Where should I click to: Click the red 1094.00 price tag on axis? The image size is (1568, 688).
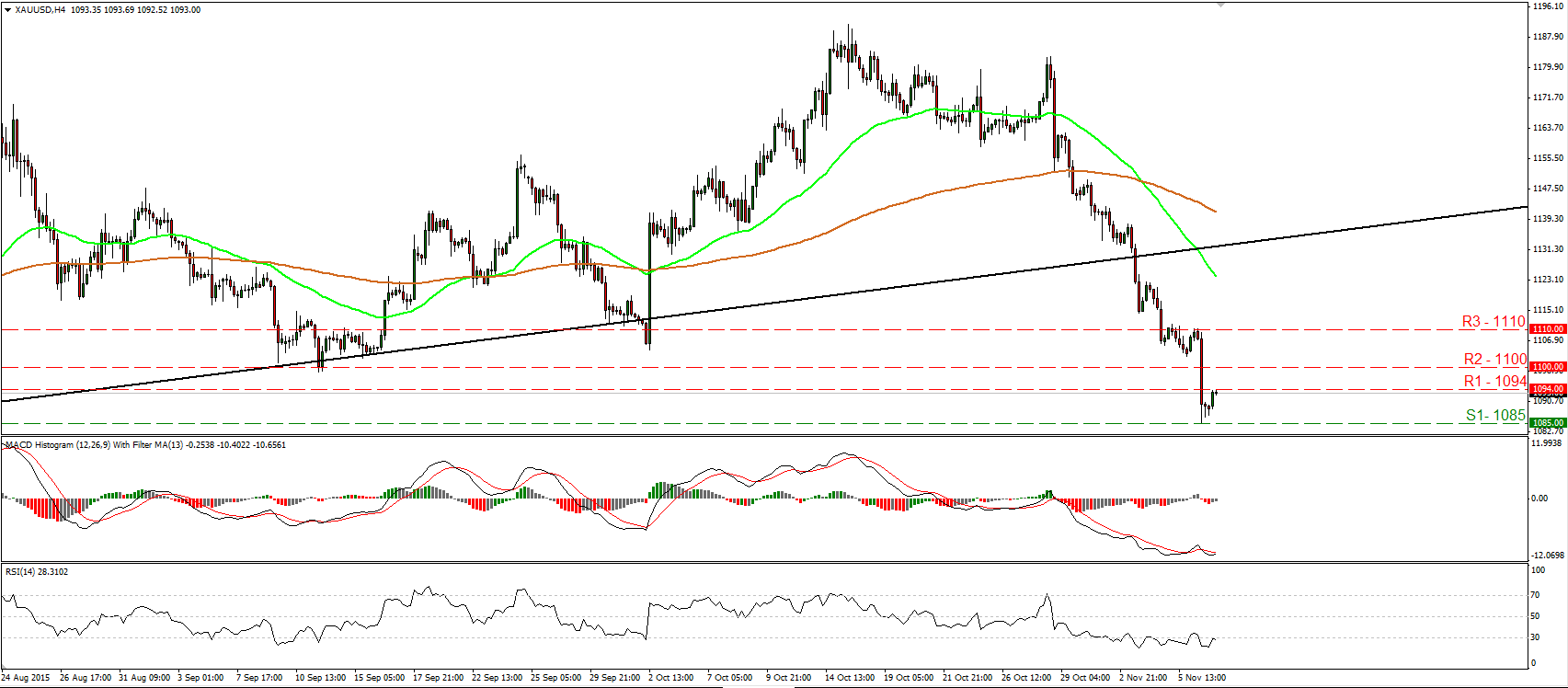click(x=1548, y=389)
